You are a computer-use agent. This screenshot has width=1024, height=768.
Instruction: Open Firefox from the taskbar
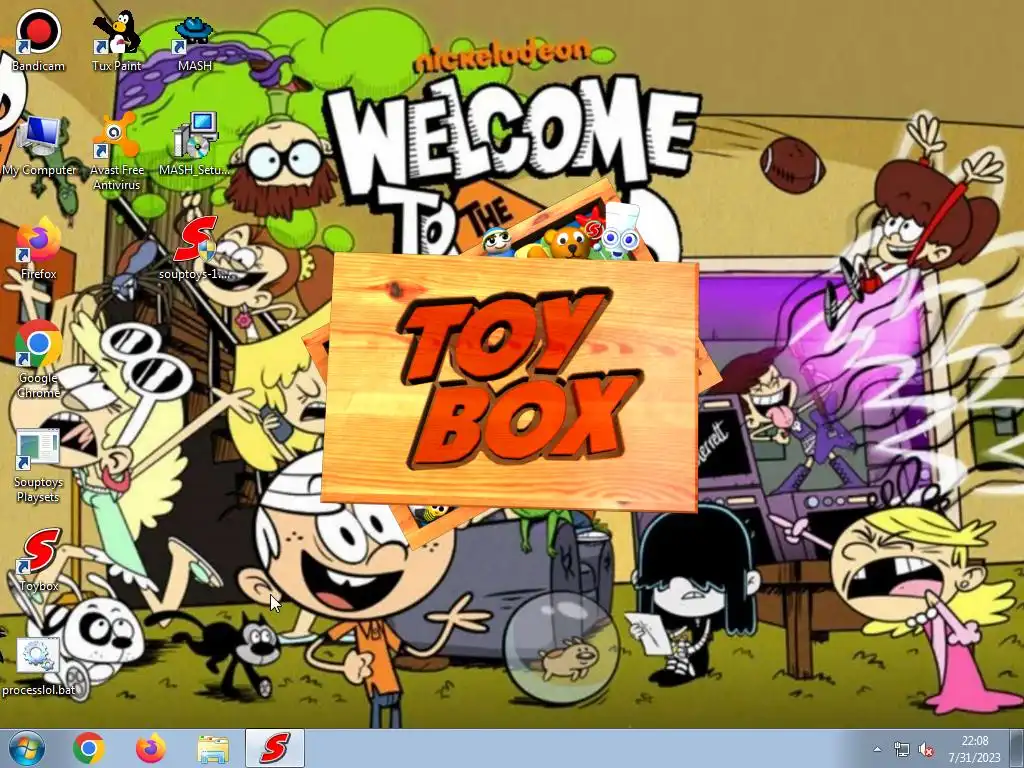click(x=151, y=748)
